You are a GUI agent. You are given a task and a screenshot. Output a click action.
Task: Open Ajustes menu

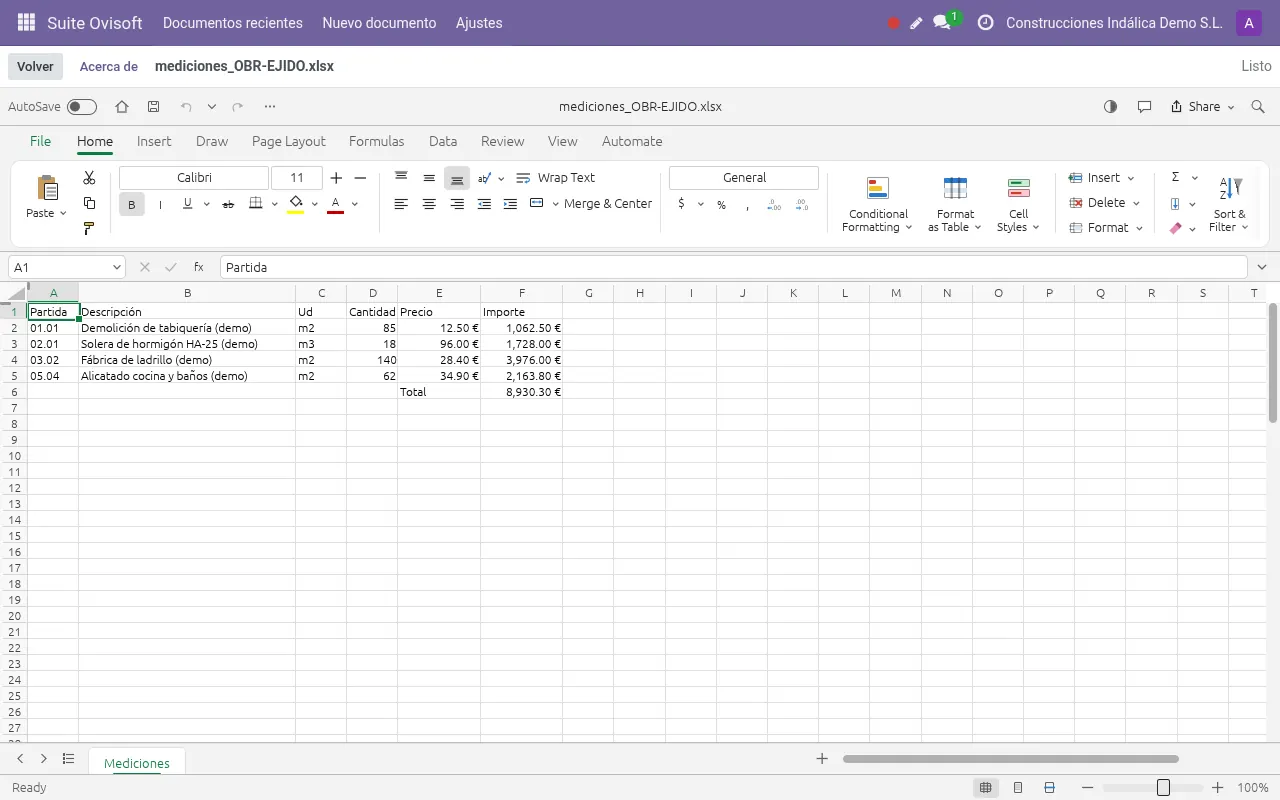click(x=479, y=22)
